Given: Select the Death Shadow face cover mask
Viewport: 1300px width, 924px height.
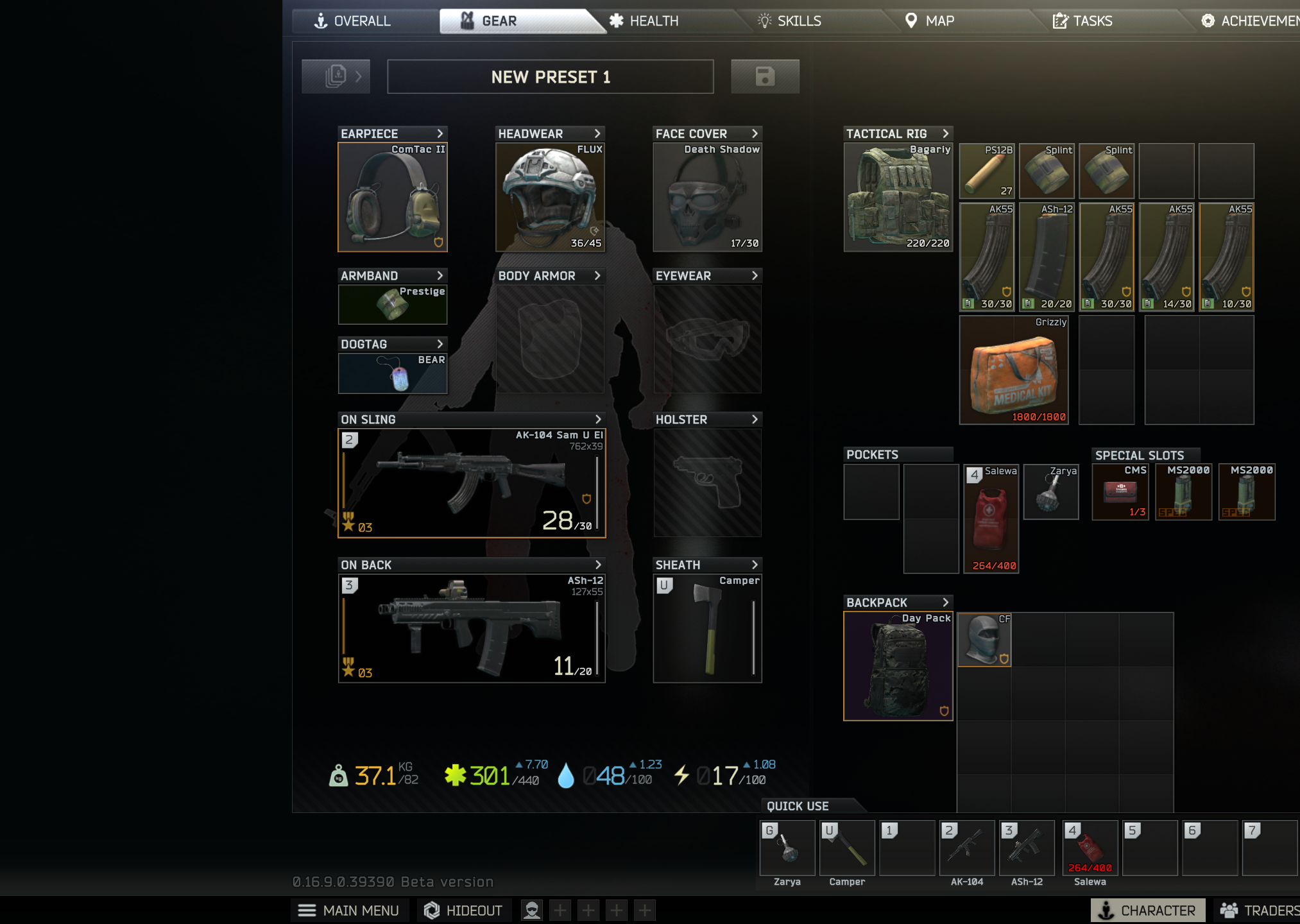Looking at the screenshot, I should (x=707, y=197).
